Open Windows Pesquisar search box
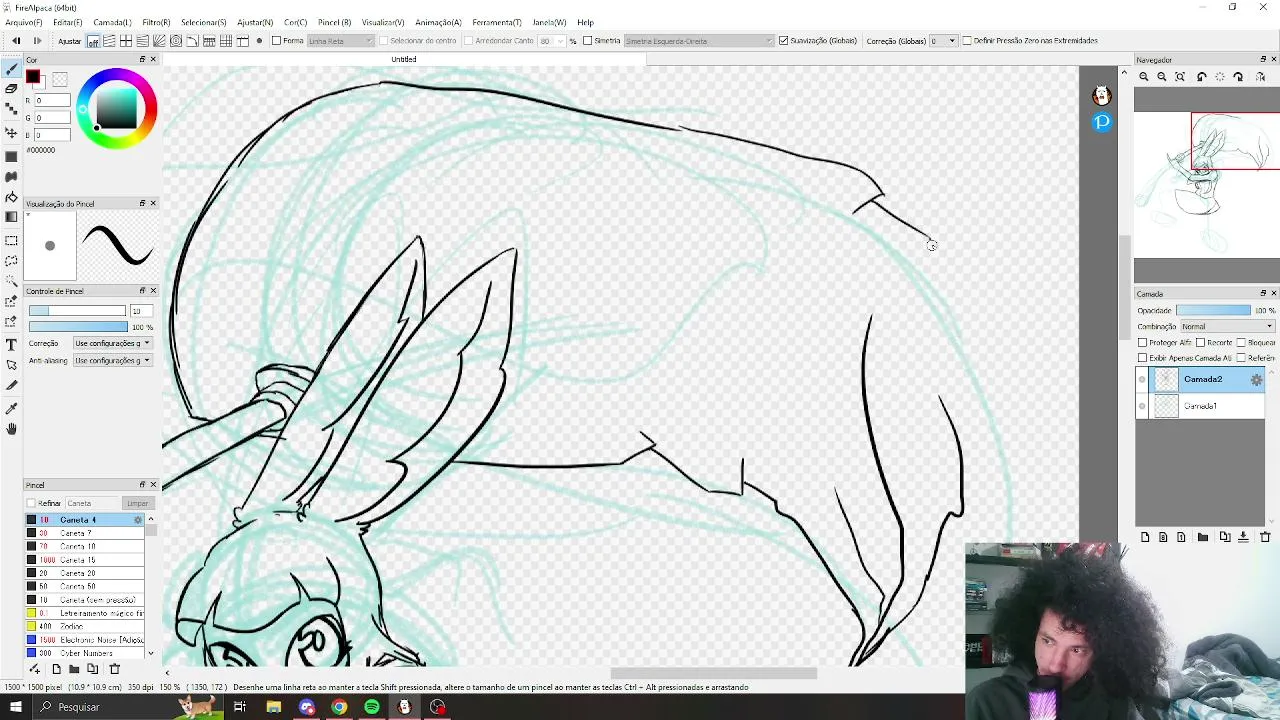Image resolution: width=1280 pixels, height=720 pixels. [96, 707]
